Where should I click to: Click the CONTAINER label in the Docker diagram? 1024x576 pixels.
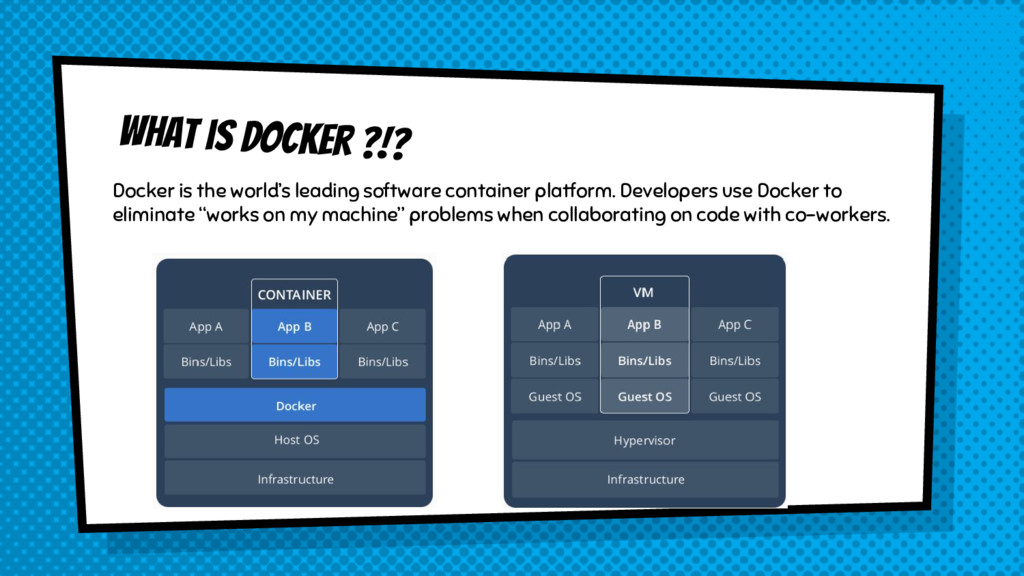294,295
